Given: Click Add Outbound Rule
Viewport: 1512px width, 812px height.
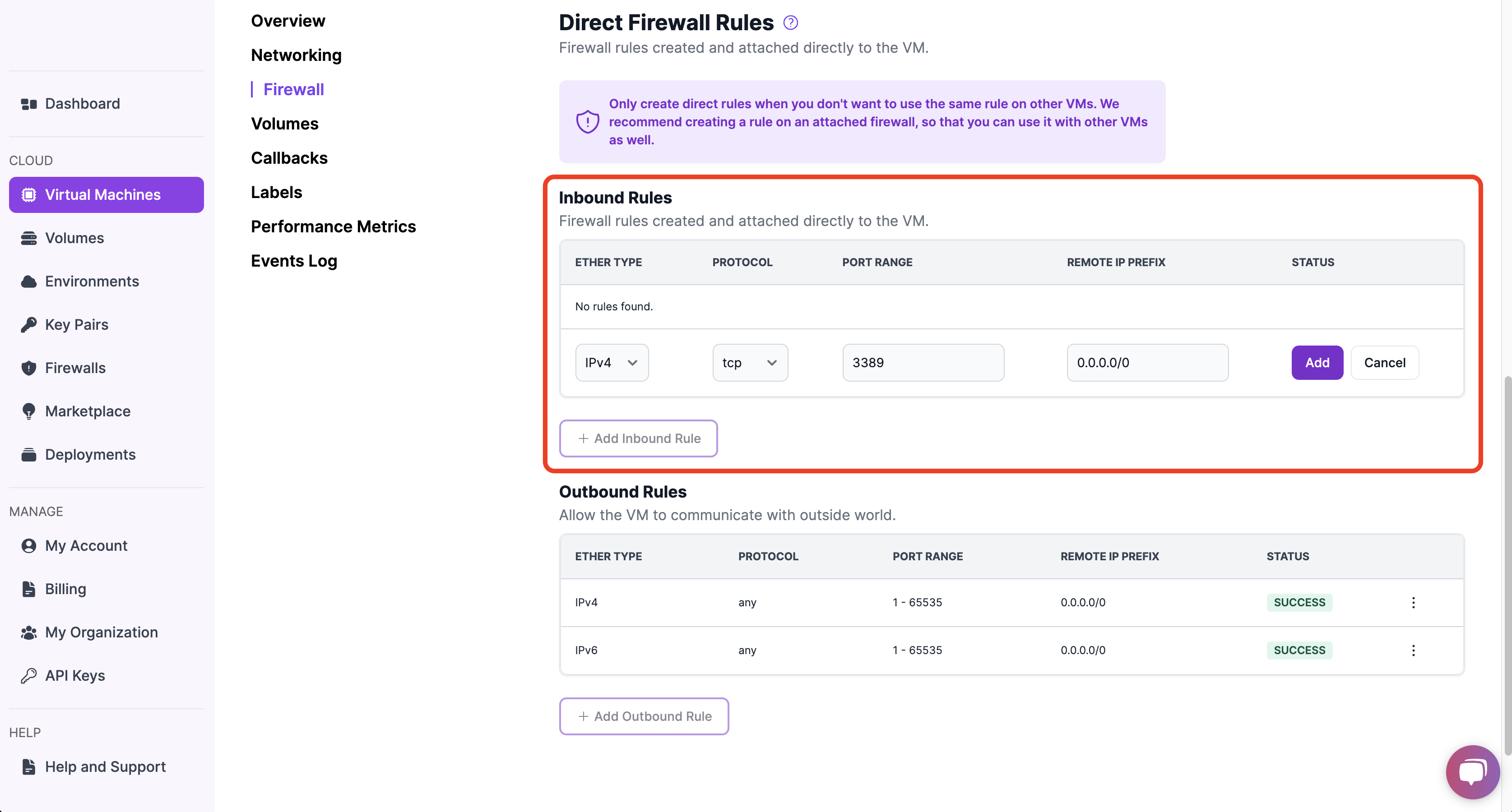Looking at the screenshot, I should pyautogui.click(x=644, y=716).
